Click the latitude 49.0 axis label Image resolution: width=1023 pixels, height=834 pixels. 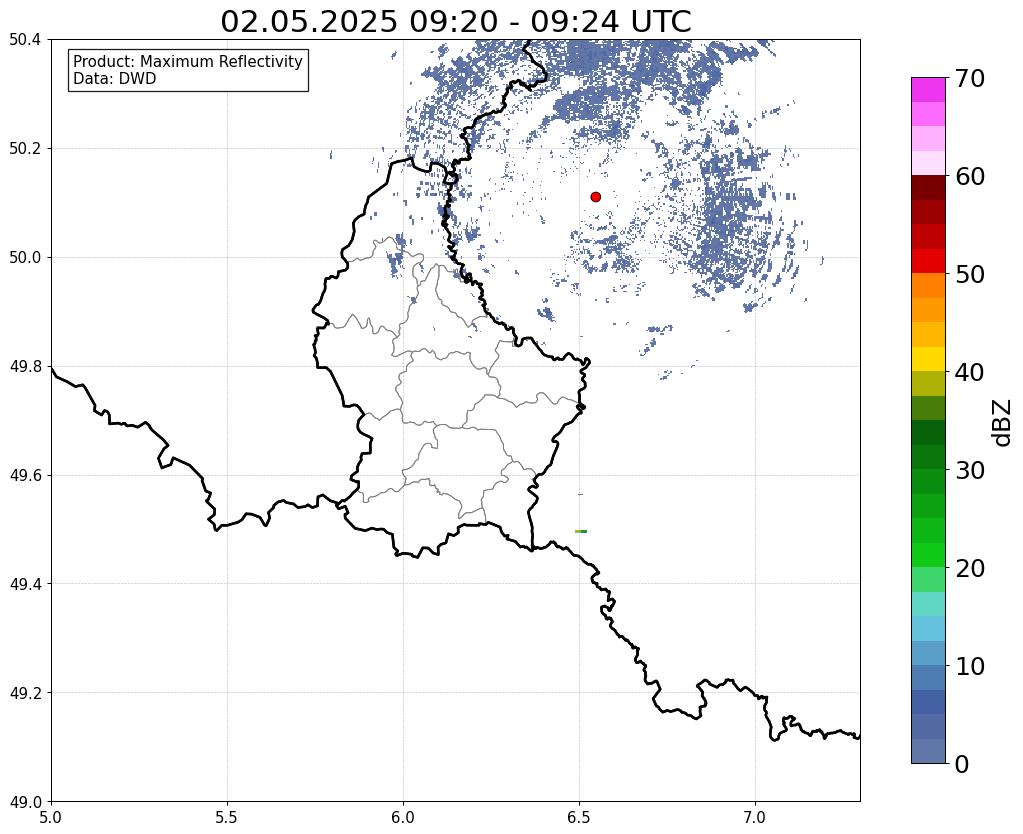[25, 802]
